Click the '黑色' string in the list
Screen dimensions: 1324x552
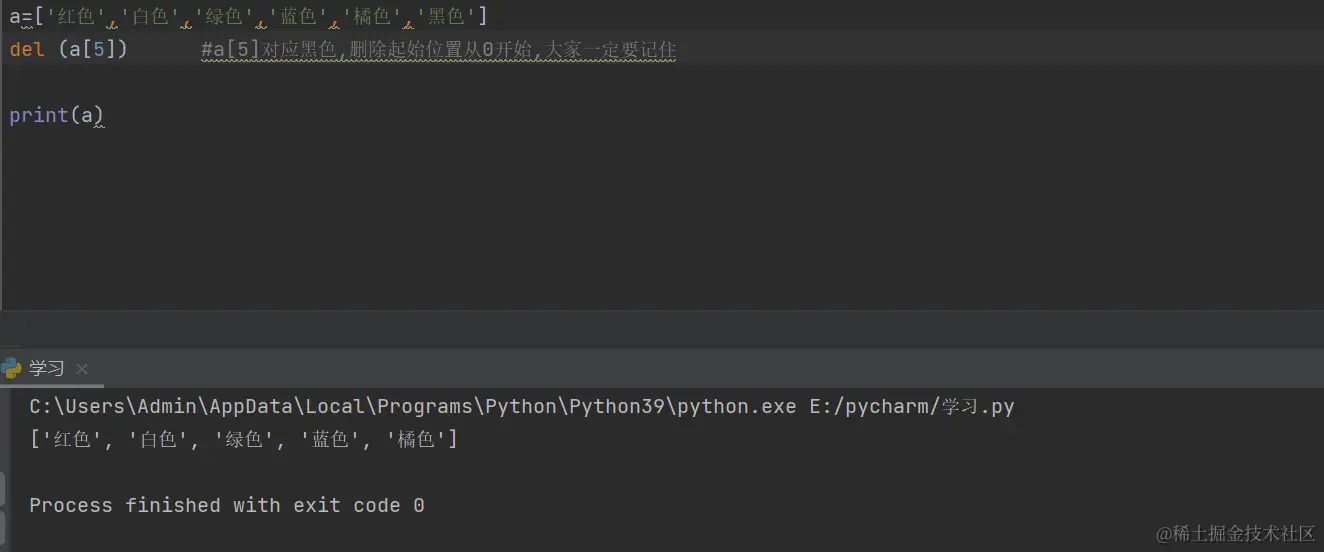[x=446, y=16]
